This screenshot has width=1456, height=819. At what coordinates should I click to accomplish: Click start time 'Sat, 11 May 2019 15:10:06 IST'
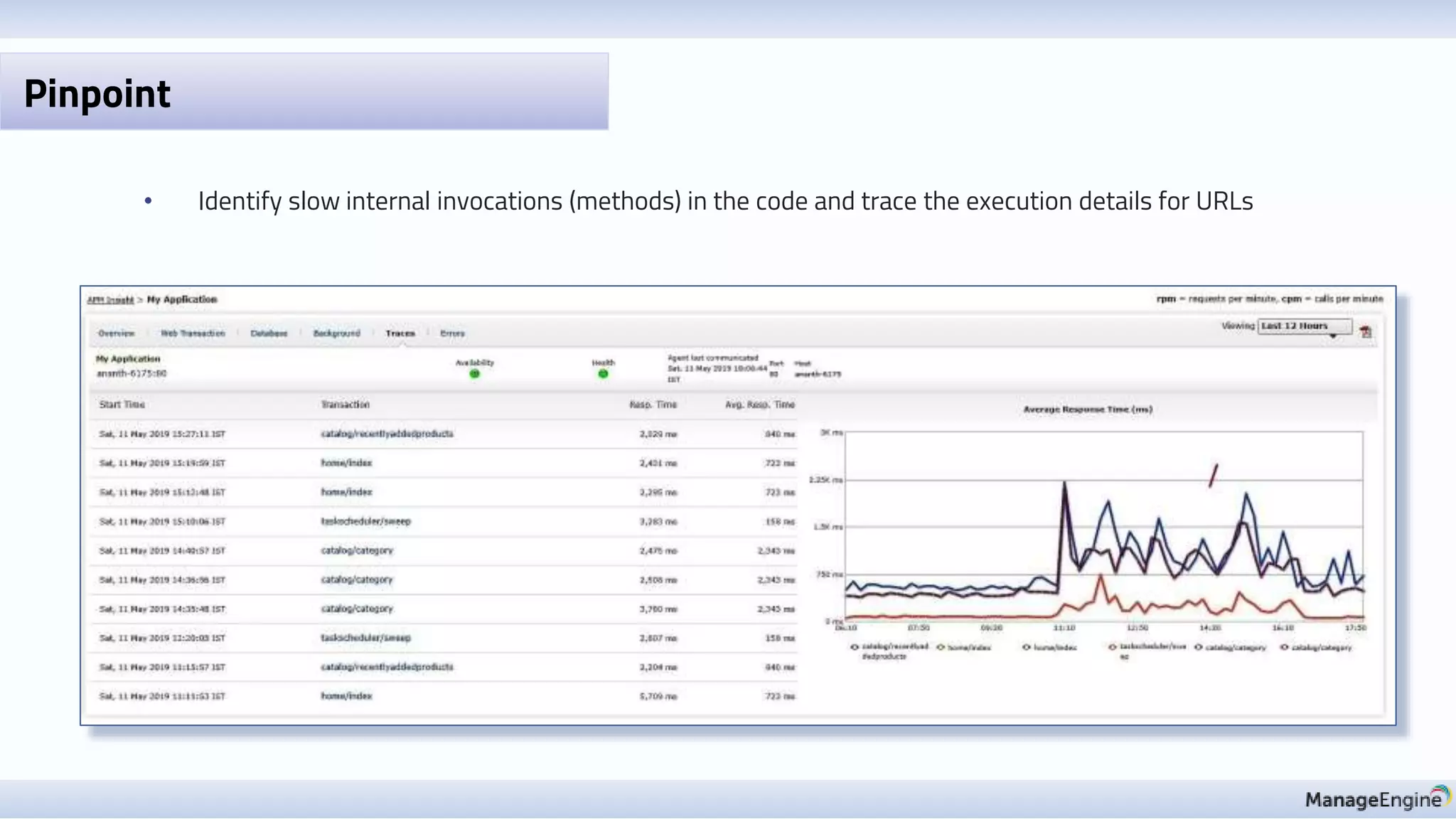[162, 521]
